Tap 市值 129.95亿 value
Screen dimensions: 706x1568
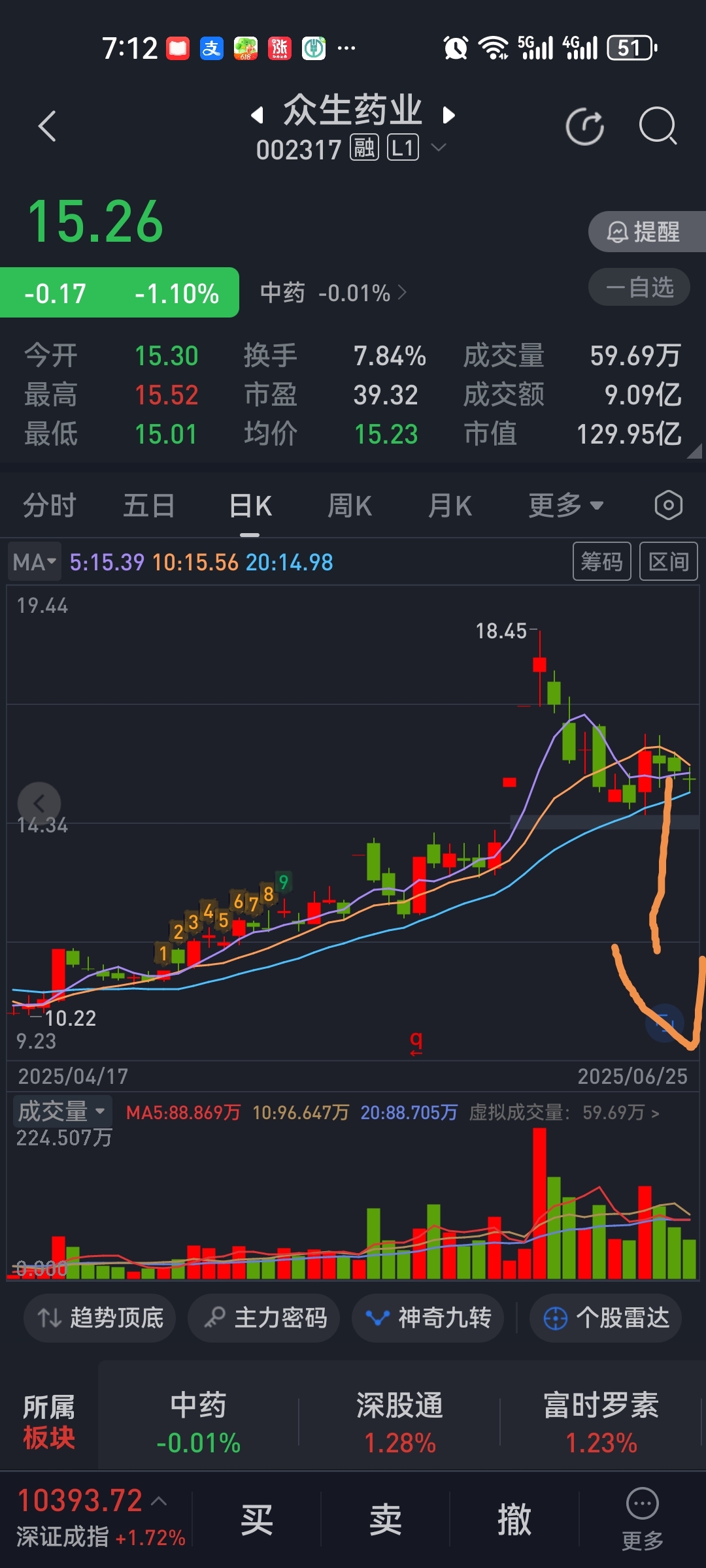(x=629, y=434)
